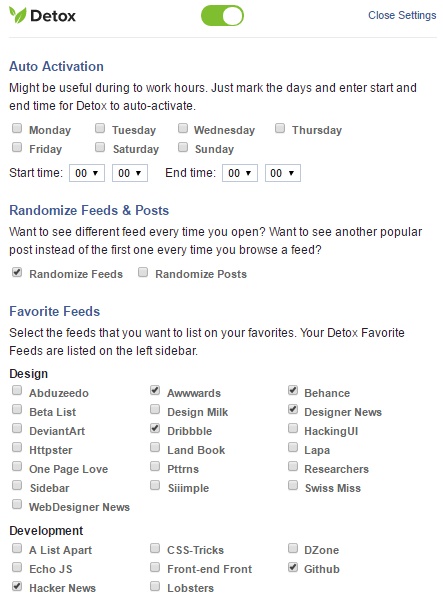
Task: Uncheck Awwwards in favorite feeds
Action: 155,391
